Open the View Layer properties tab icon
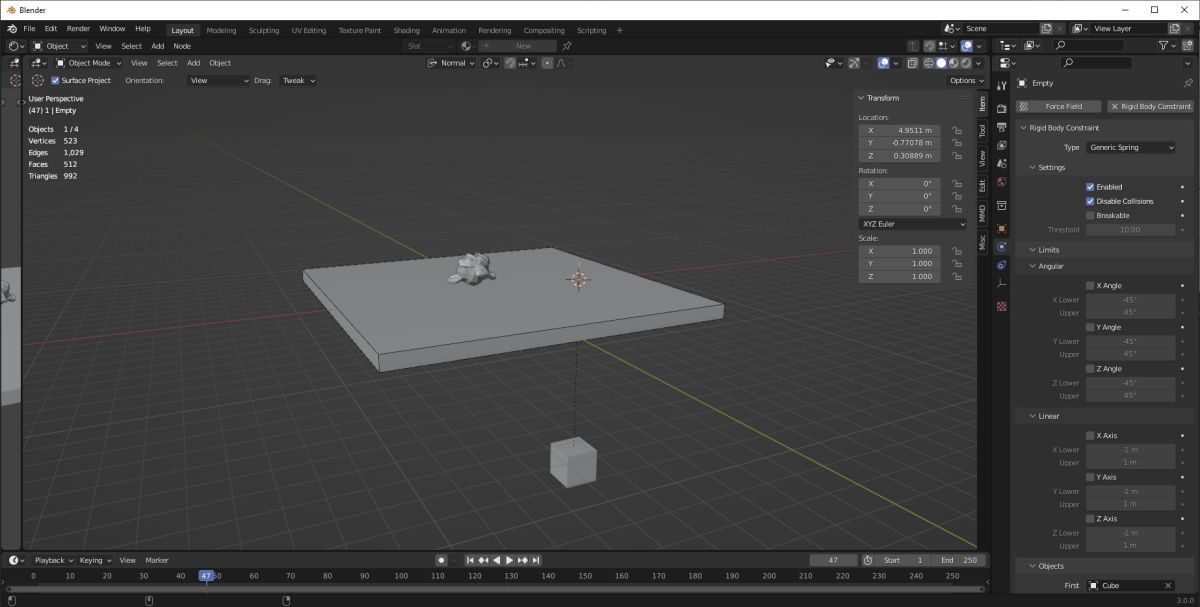This screenshot has height=607, width=1200. click(1001, 146)
